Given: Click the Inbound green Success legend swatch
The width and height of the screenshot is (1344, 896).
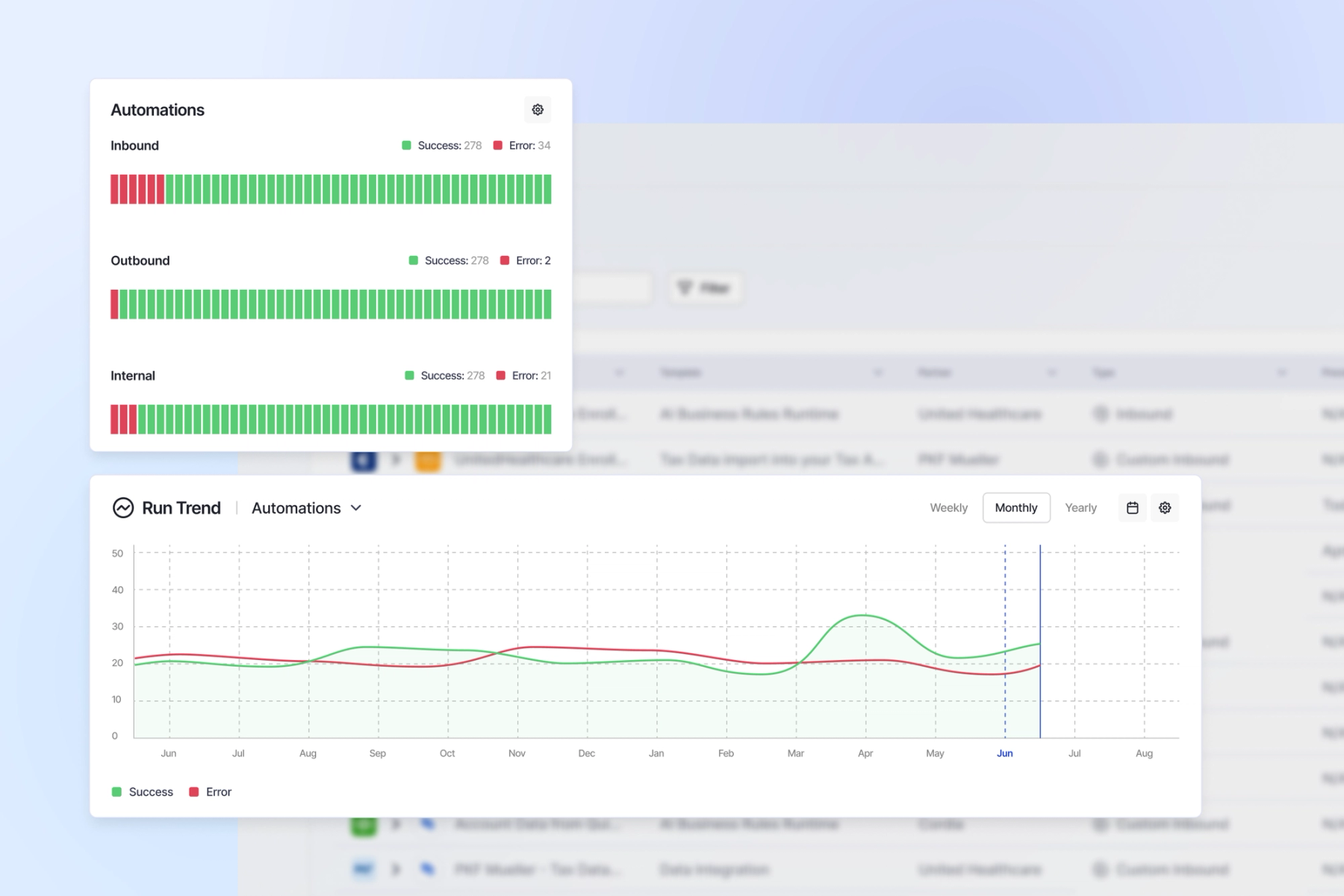Looking at the screenshot, I should point(406,146).
